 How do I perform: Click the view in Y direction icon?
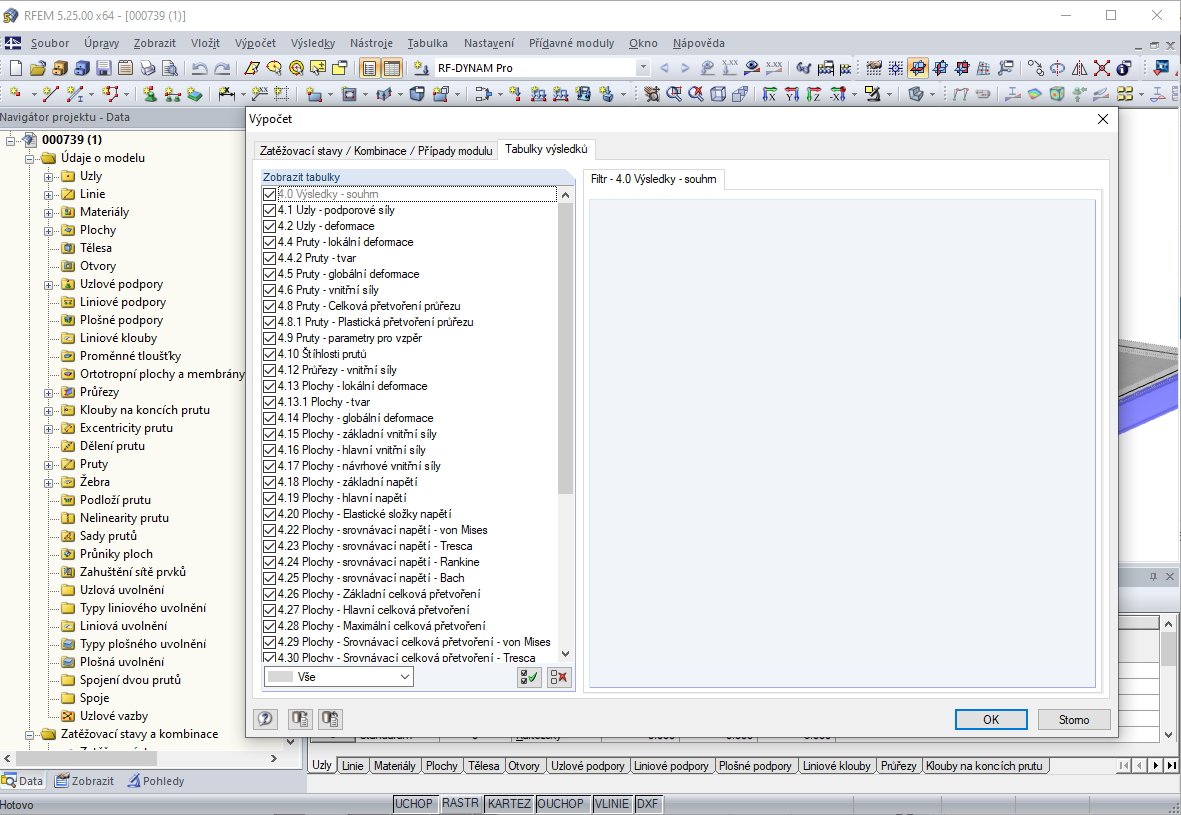click(792, 94)
